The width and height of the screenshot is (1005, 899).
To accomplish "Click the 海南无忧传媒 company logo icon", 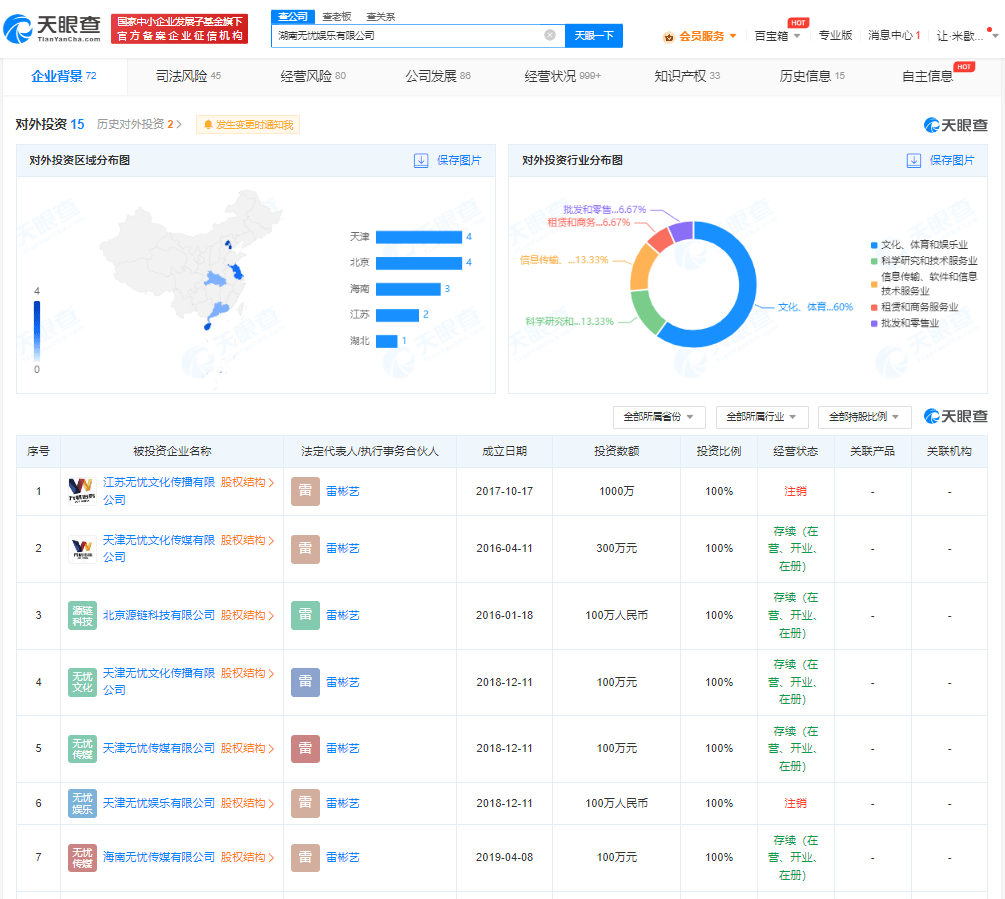I will (x=82, y=857).
